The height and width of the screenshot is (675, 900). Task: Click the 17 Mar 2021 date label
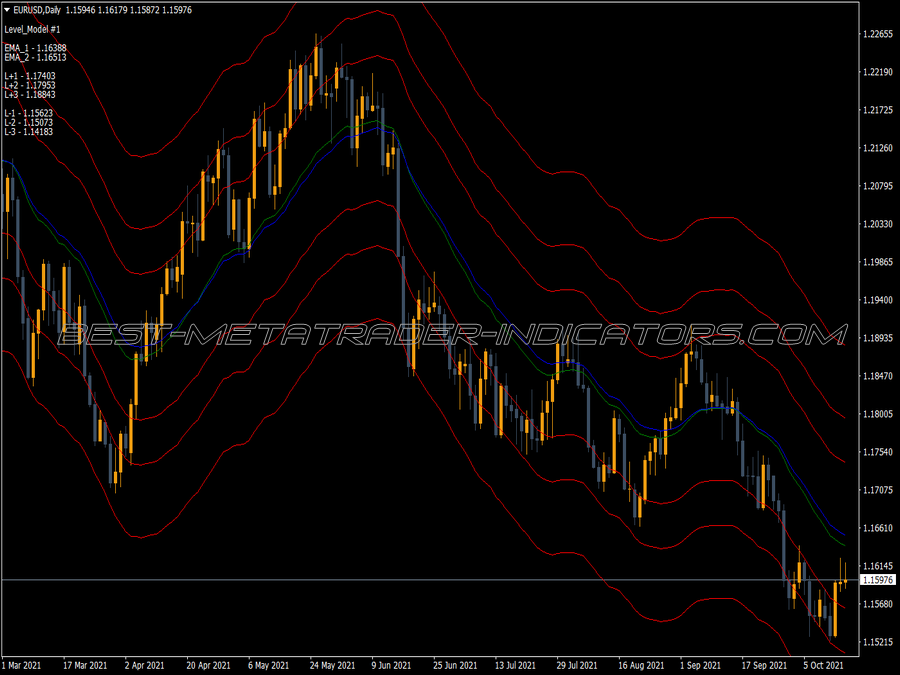pos(85,666)
